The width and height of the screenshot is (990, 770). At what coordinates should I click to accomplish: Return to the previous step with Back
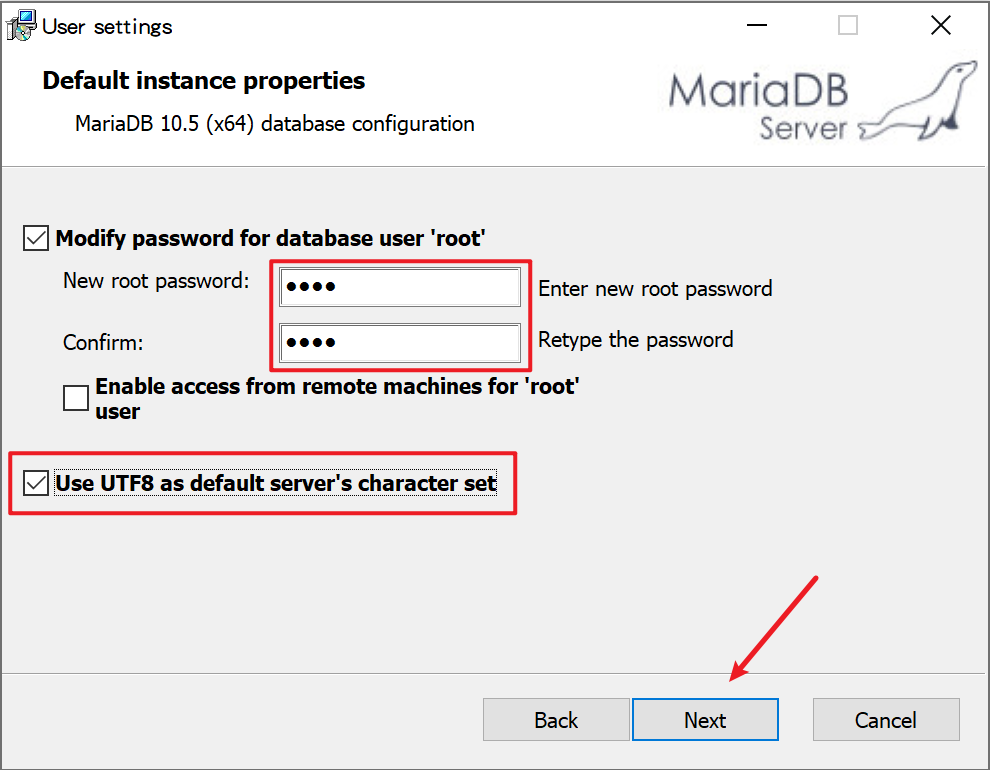pyautogui.click(x=556, y=720)
